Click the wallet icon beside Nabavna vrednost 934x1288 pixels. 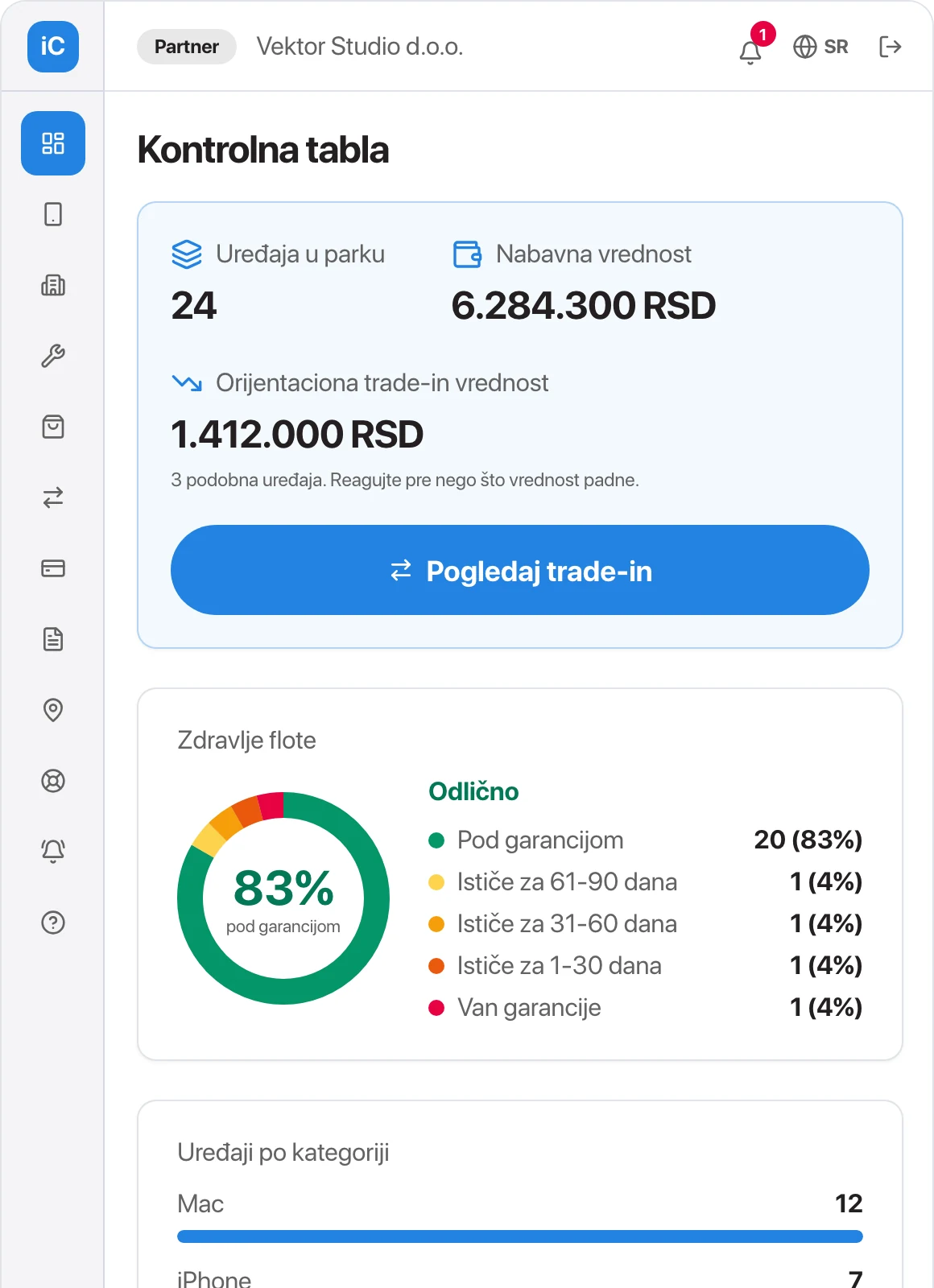click(x=467, y=254)
